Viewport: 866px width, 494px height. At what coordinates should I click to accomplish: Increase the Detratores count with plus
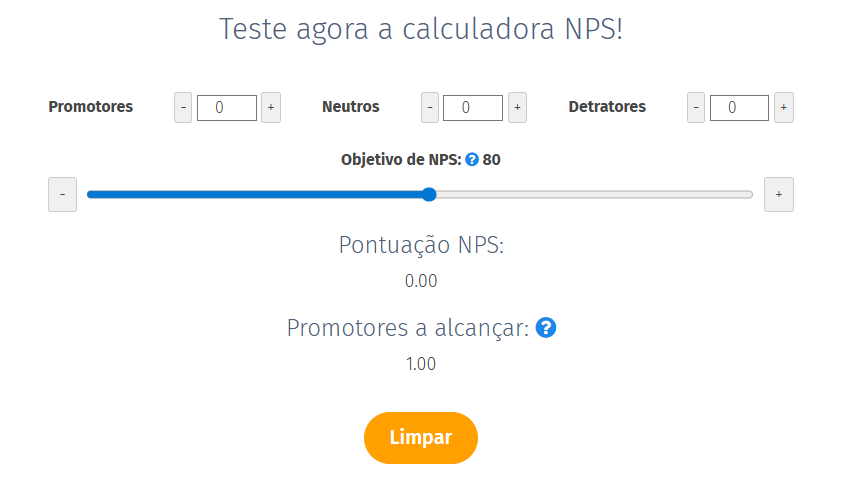tap(784, 107)
